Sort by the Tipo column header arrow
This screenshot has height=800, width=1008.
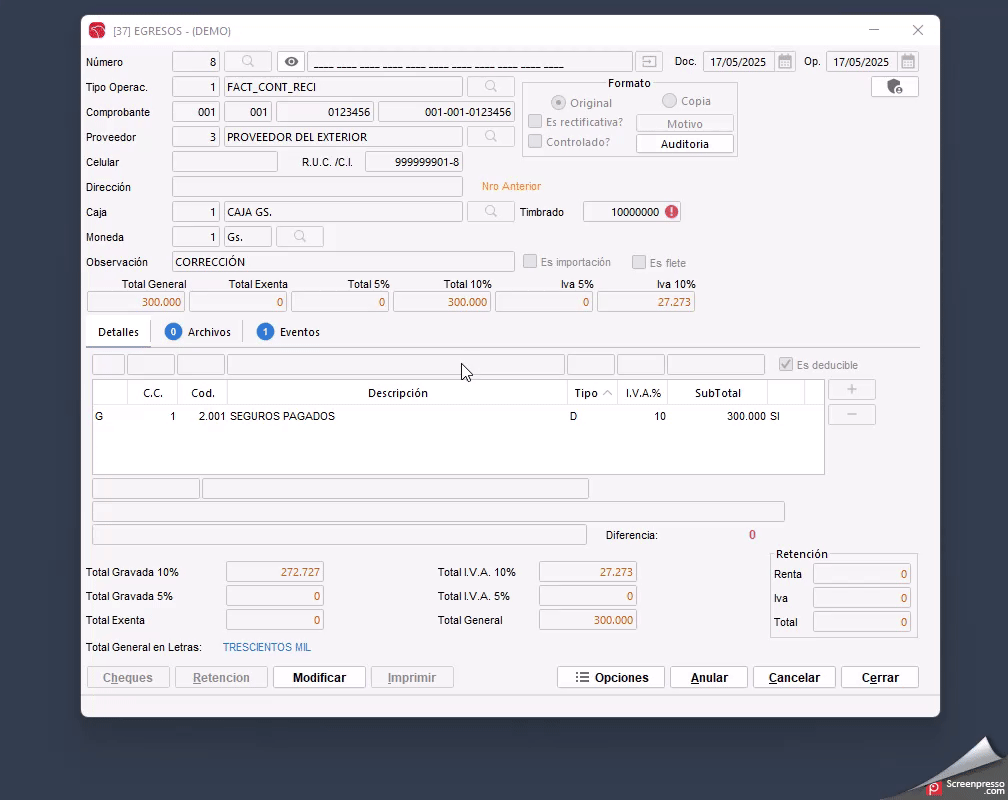(607, 393)
